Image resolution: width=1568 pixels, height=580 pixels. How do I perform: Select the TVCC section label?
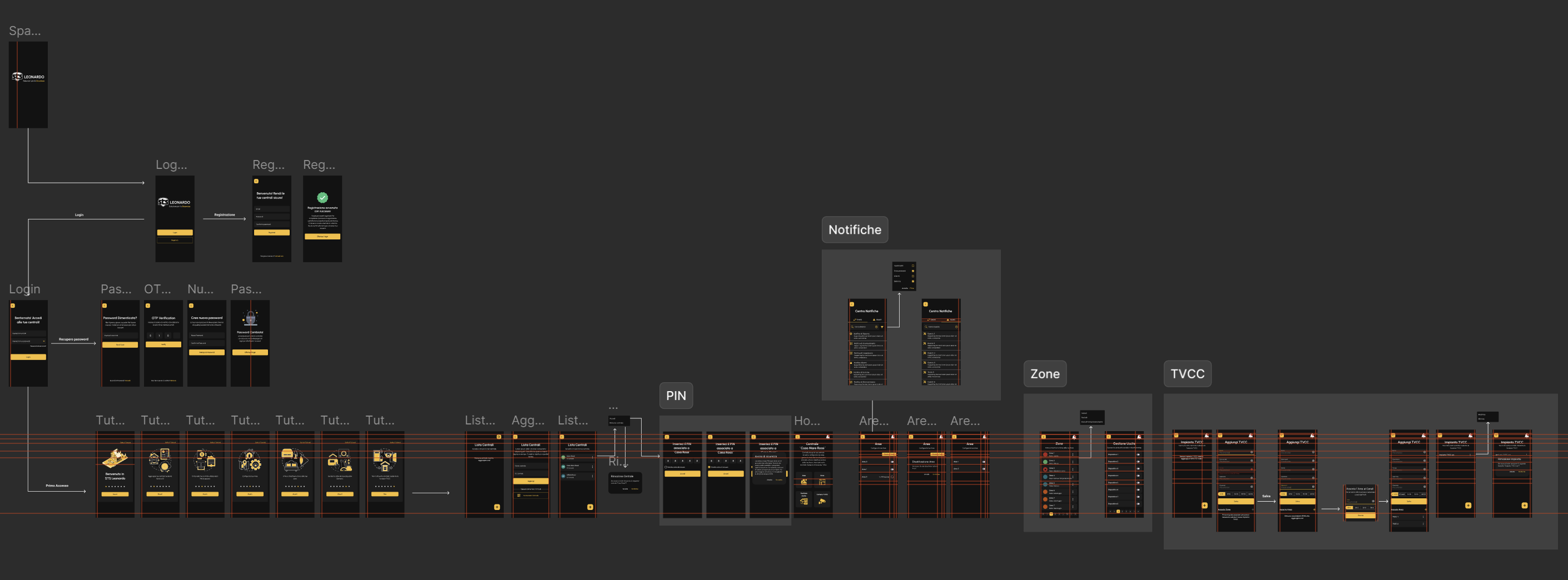point(1187,374)
